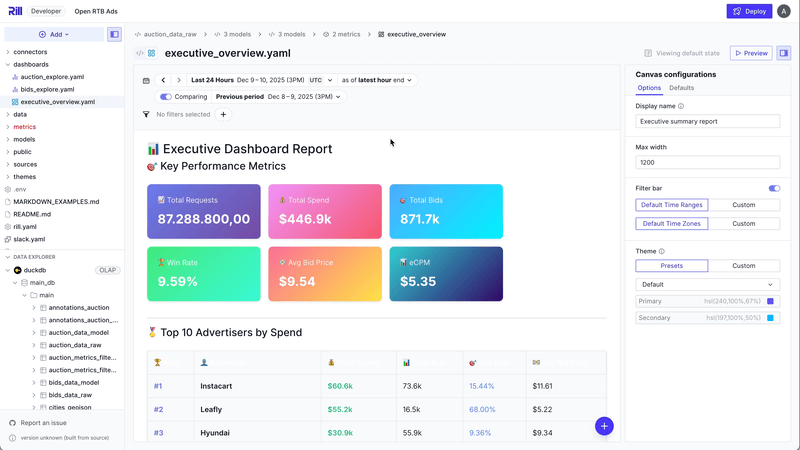Go to previous time range arrow
This screenshot has width=800, height=450.
coord(163,80)
